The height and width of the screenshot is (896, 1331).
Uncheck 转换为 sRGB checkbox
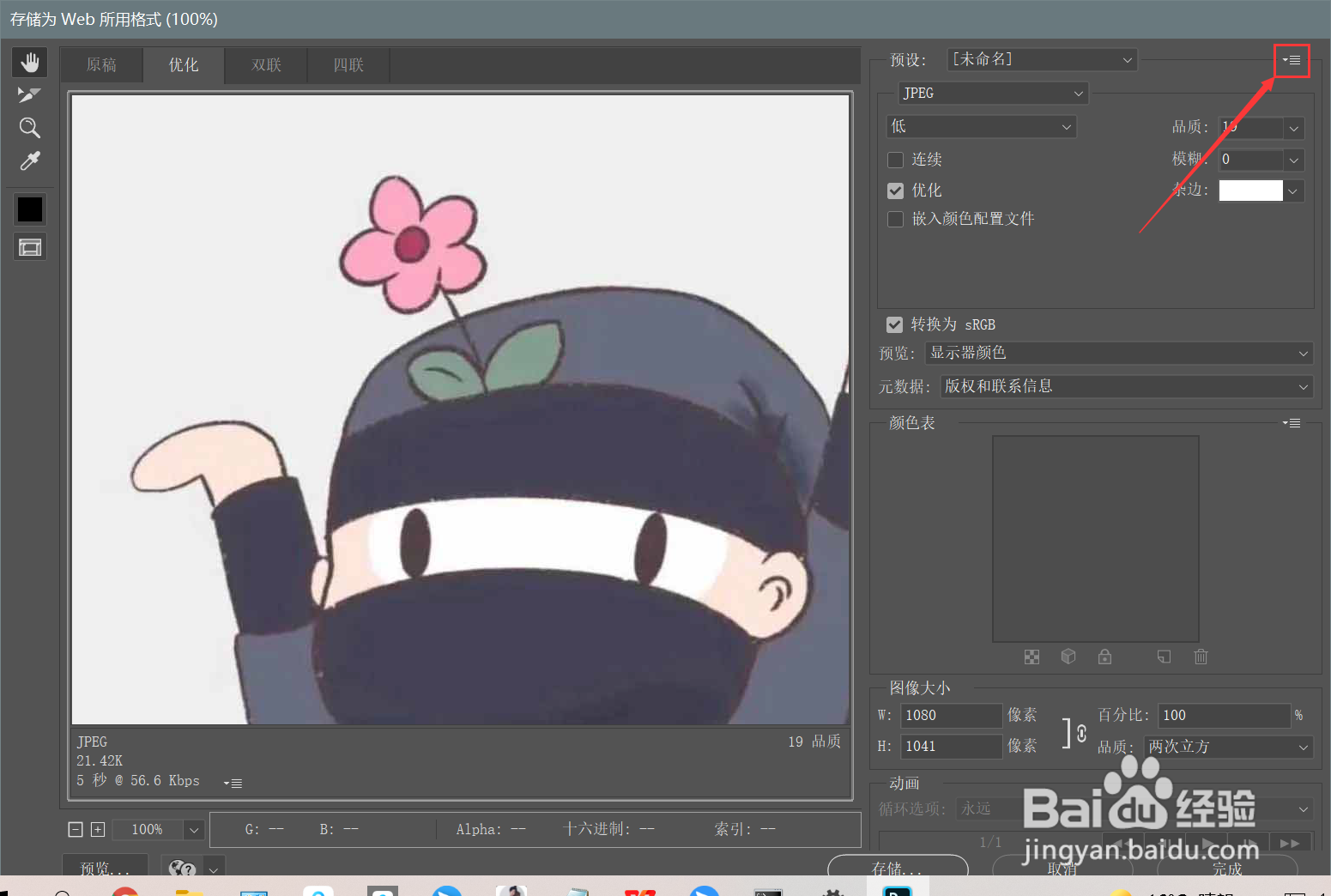pyautogui.click(x=894, y=324)
